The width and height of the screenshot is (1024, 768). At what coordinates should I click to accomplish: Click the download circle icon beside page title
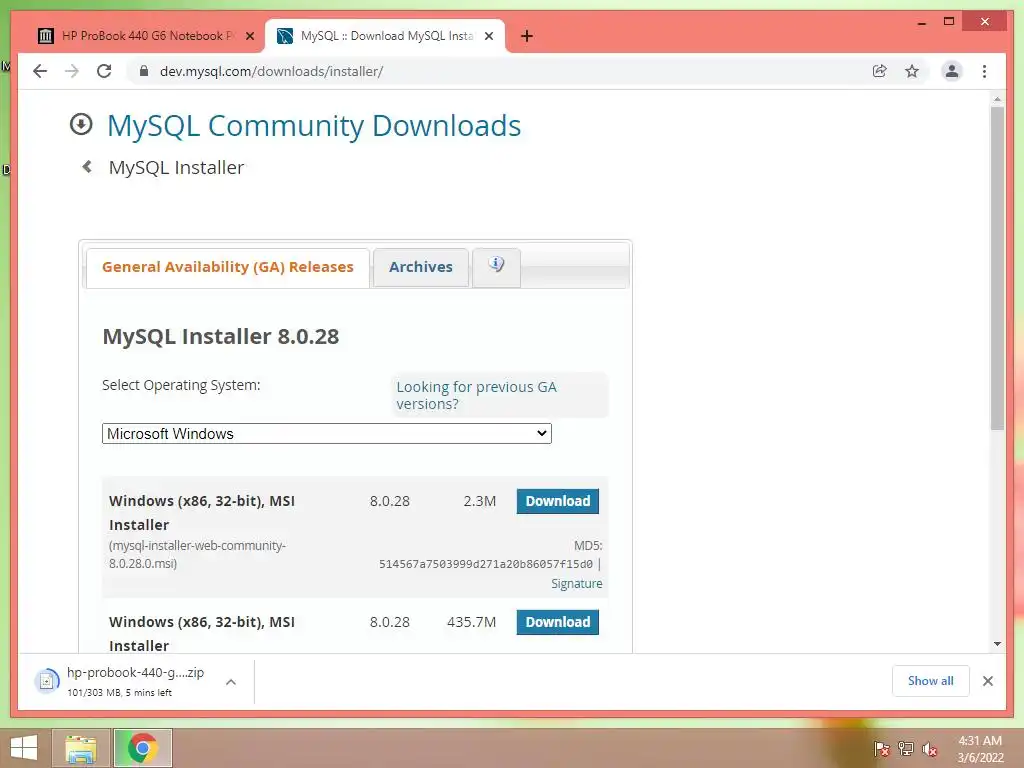click(x=81, y=124)
